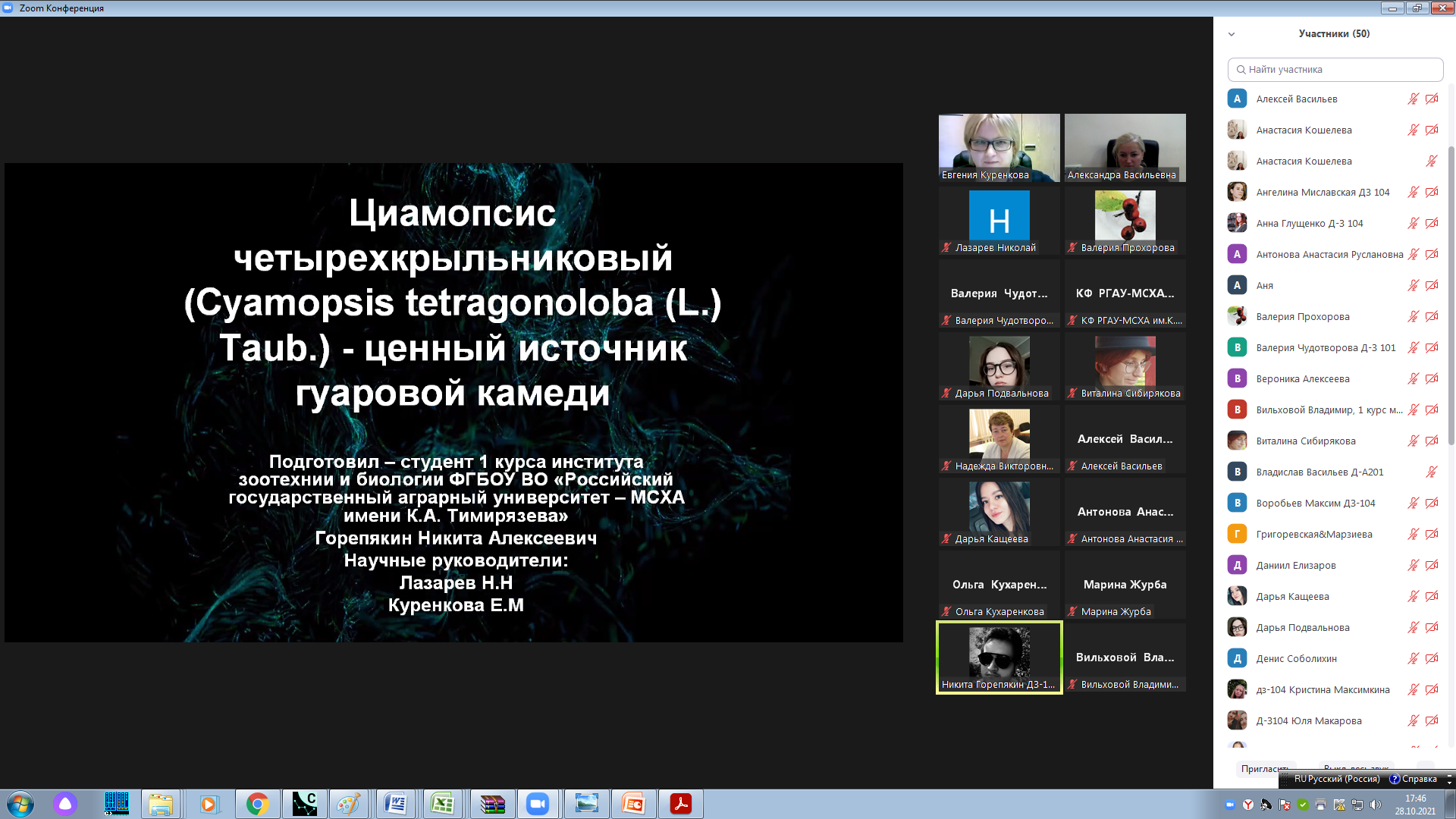Click the help icon beside Справка
Image resolution: width=1456 pixels, height=819 pixels.
1395,779
